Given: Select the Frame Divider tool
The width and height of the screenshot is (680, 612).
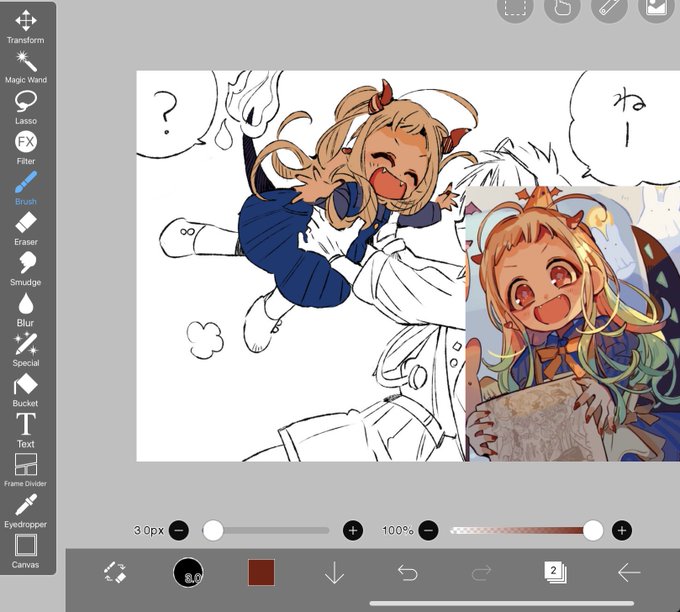Looking at the screenshot, I should tap(26, 470).
